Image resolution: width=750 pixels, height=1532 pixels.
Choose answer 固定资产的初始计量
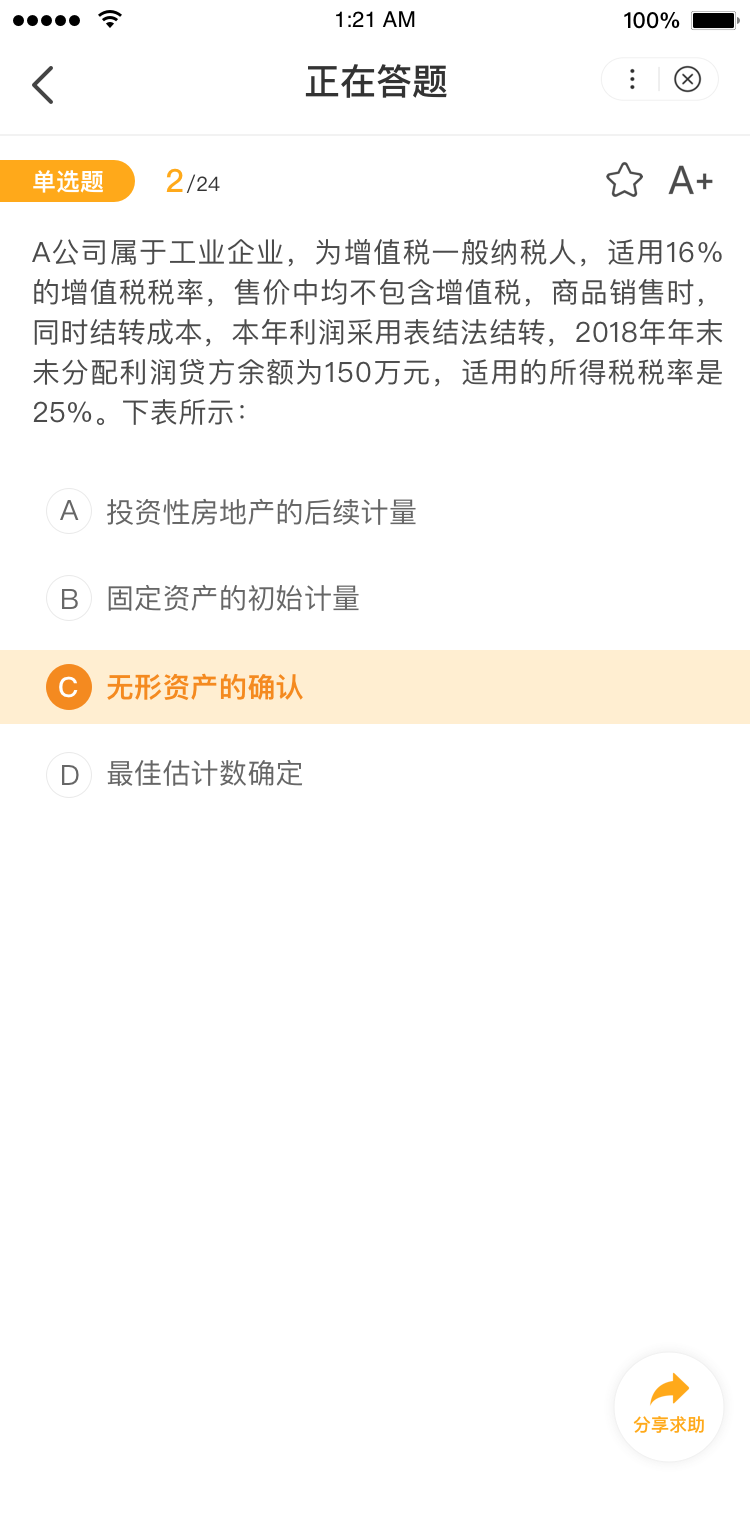point(233,599)
